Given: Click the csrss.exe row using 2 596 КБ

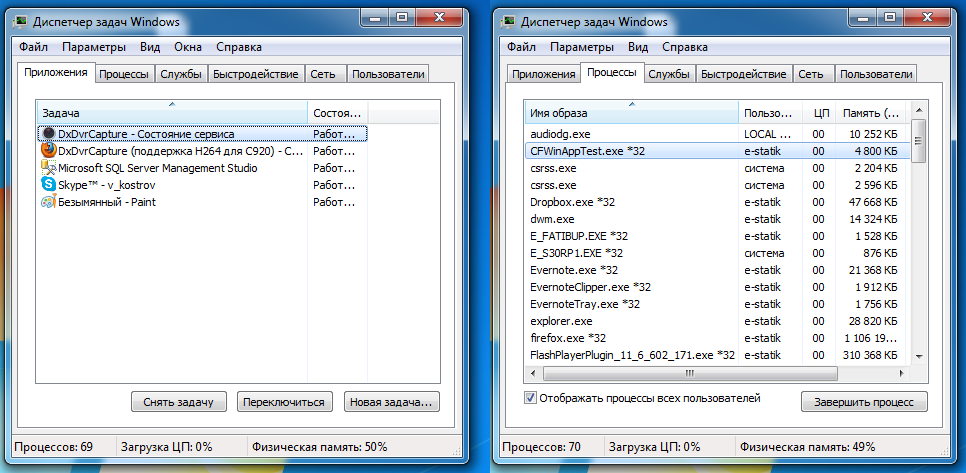Looking at the screenshot, I should [x=716, y=185].
